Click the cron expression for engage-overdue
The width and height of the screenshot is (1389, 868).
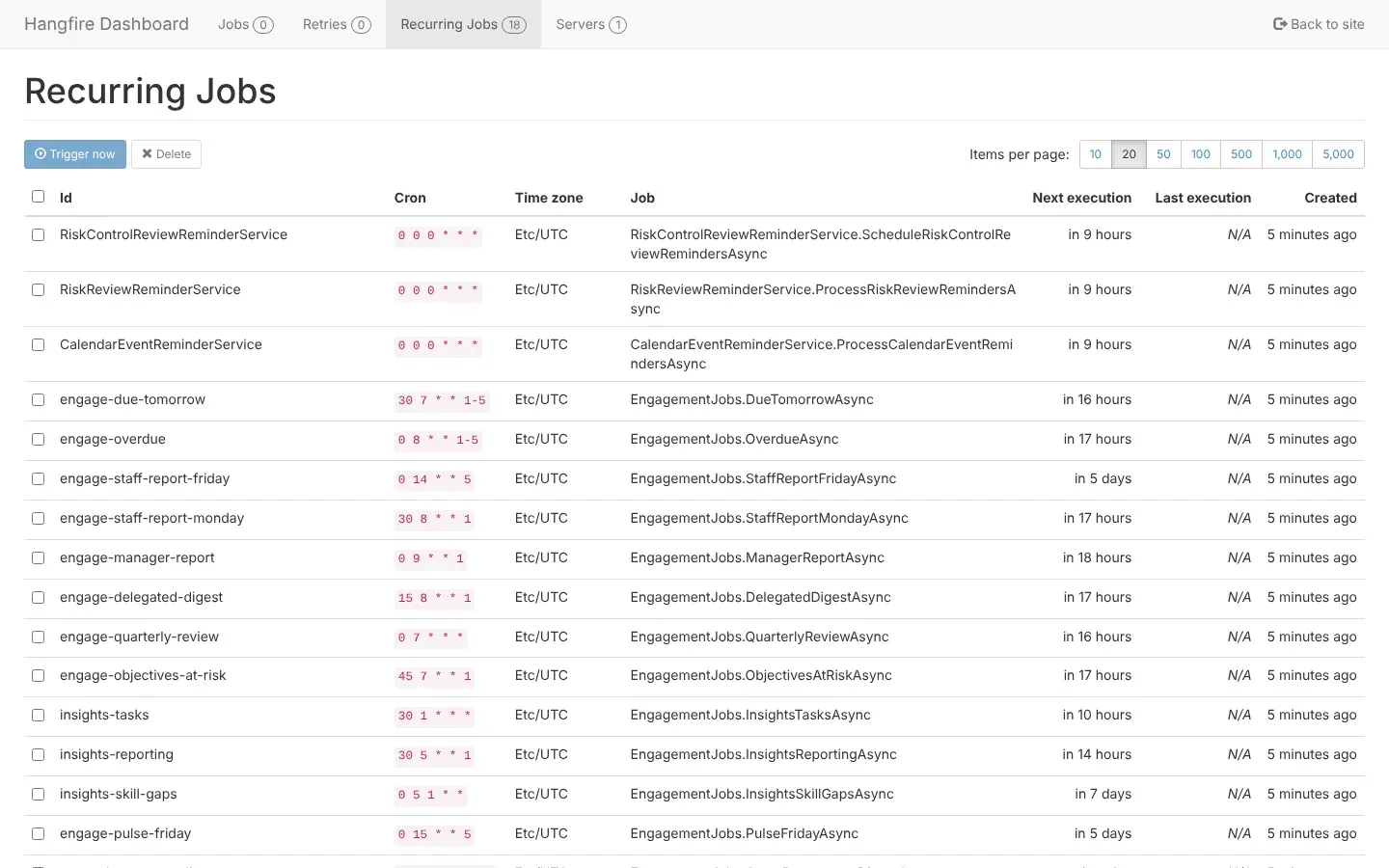[439, 440]
